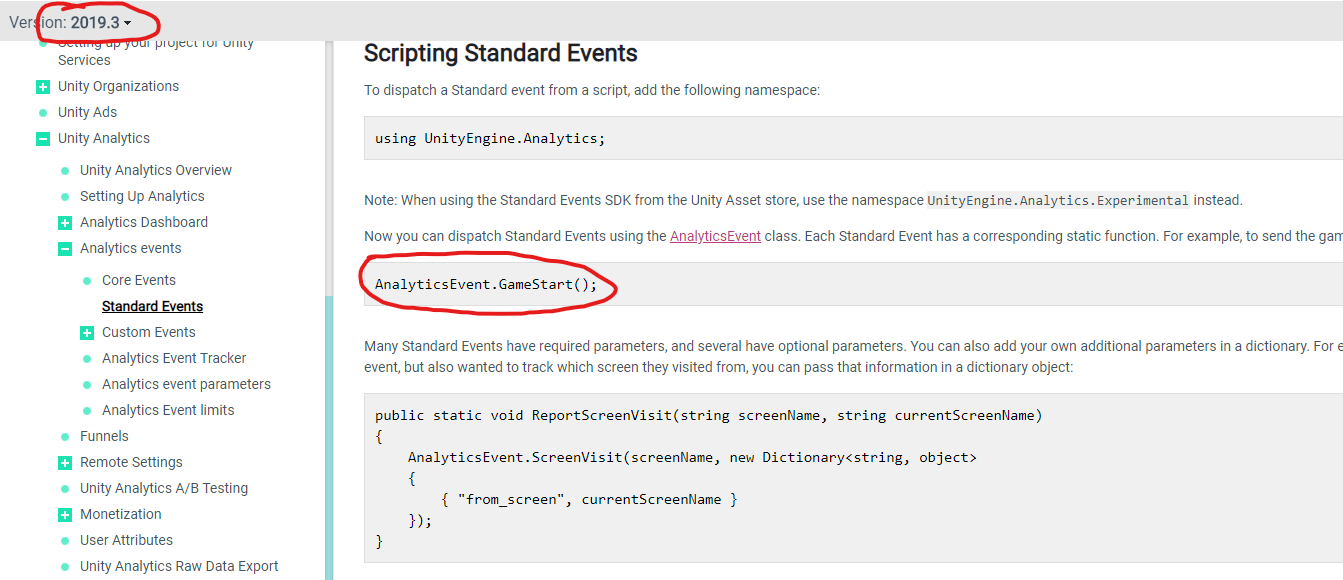Image resolution: width=1343 pixels, height=580 pixels.
Task: Collapse the Analytics events subsection
Action: tap(65, 249)
